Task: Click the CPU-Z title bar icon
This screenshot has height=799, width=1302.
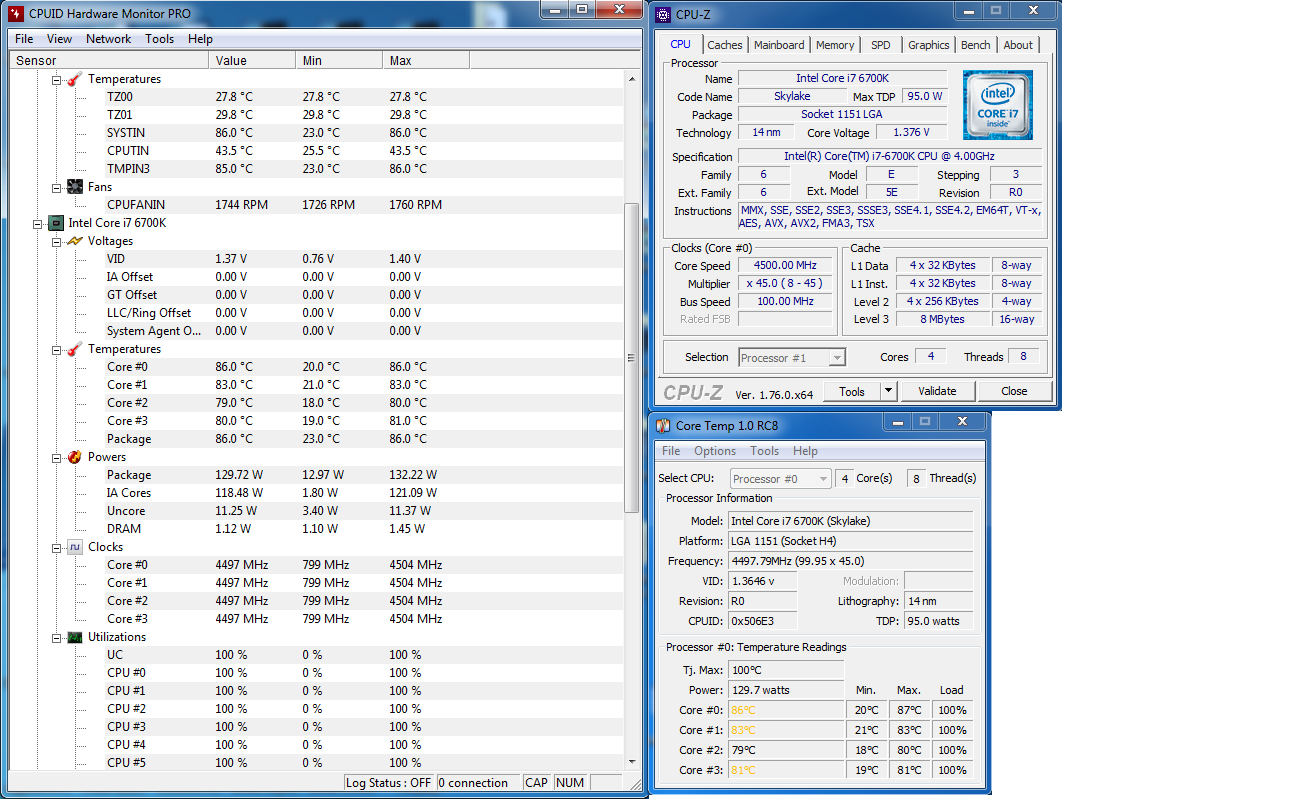Action: 664,14
